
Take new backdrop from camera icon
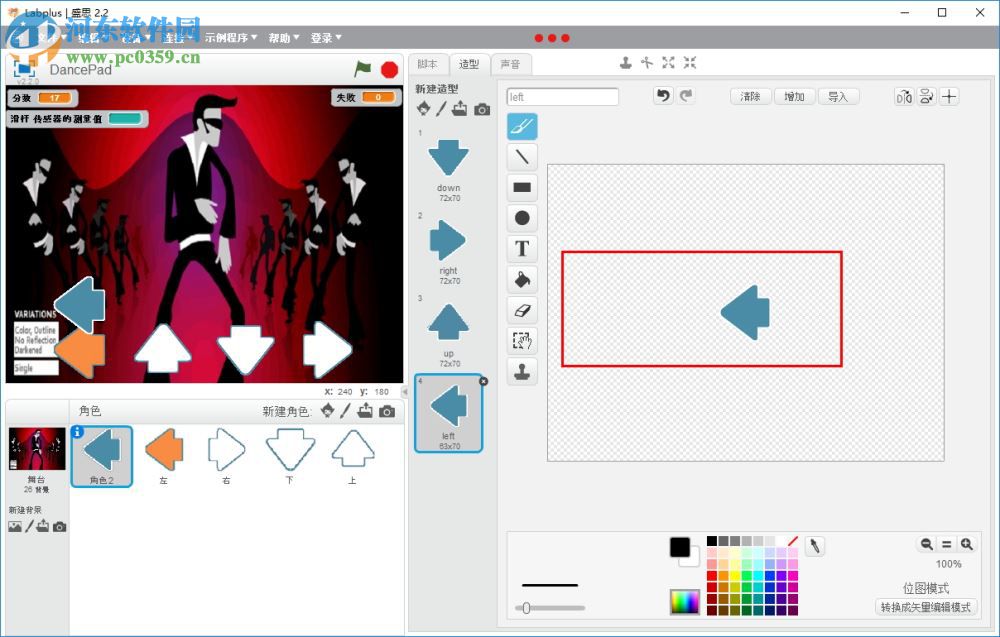click(59, 527)
